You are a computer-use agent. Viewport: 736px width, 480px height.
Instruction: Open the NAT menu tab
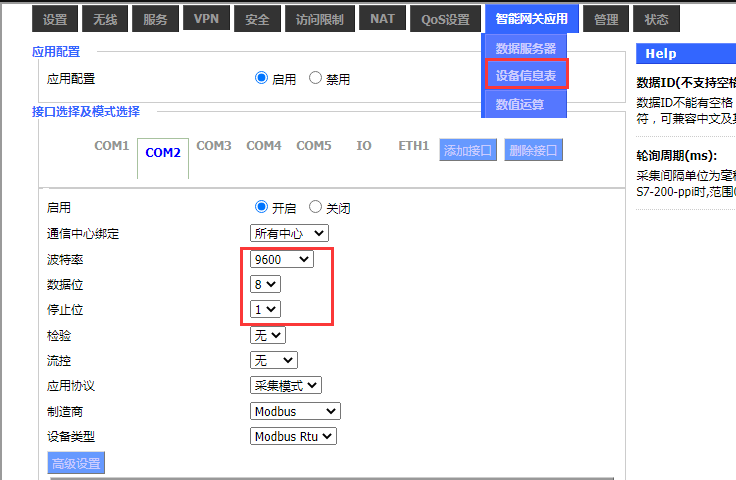pyautogui.click(x=383, y=18)
